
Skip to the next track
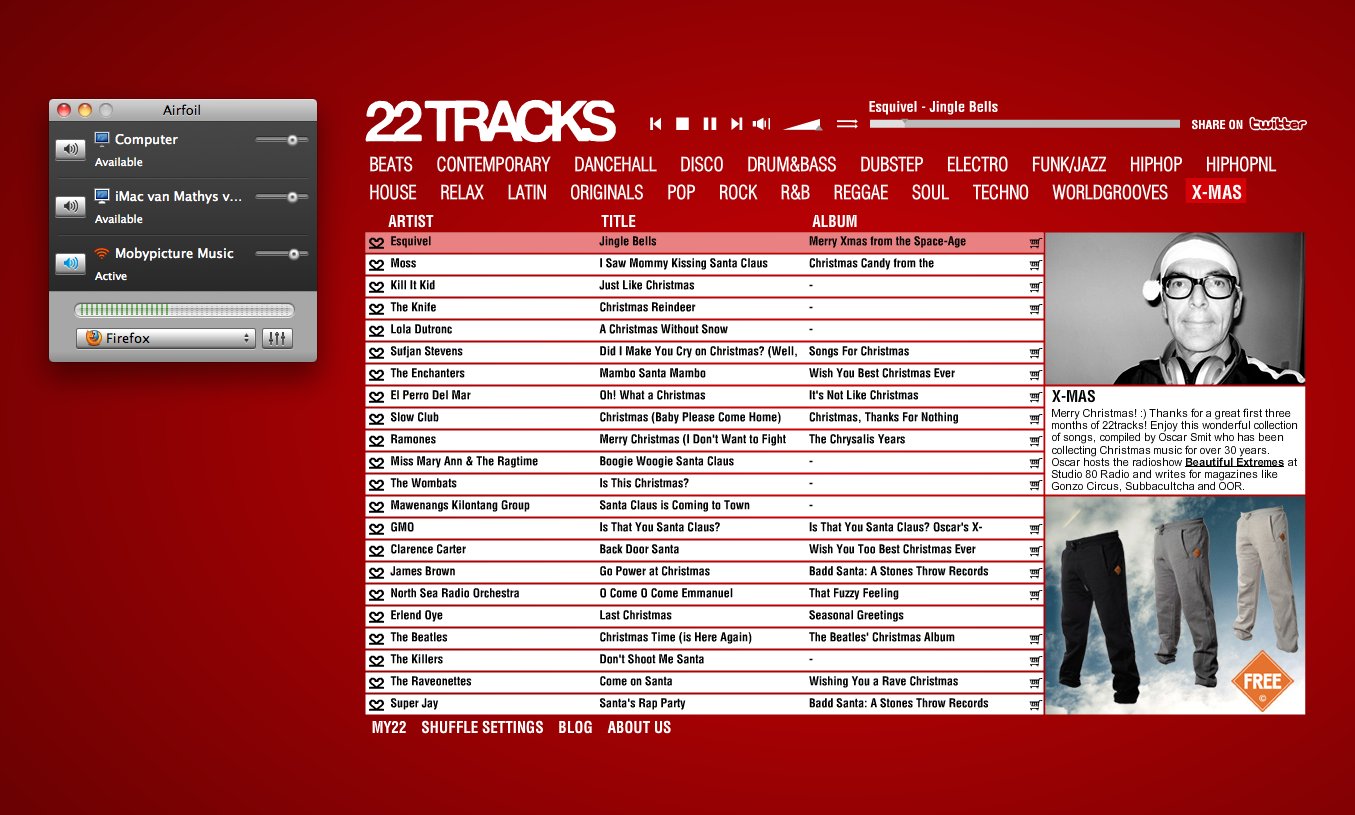pos(736,124)
